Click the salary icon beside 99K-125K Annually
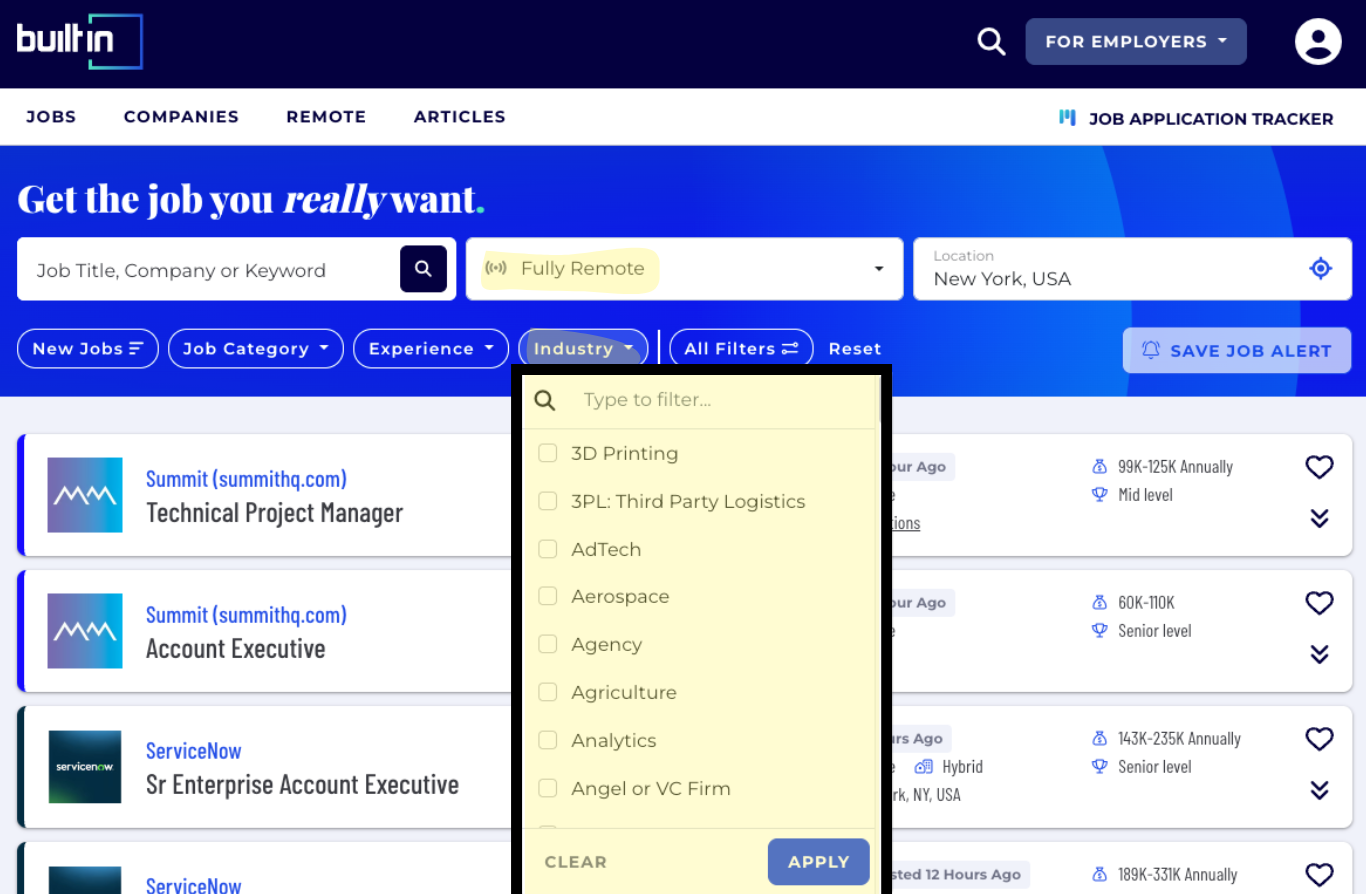 click(x=1100, y=467)
